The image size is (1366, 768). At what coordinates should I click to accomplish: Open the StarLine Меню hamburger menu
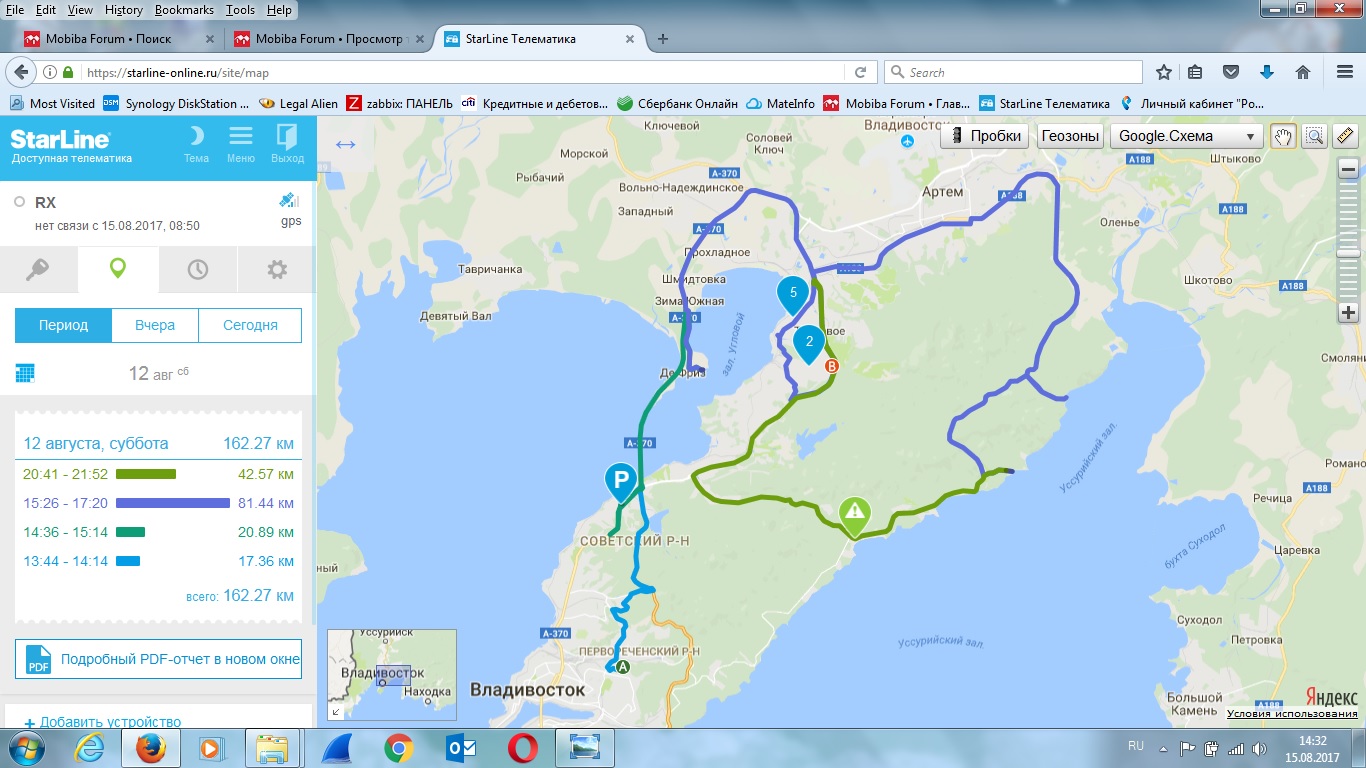(240, 144)
